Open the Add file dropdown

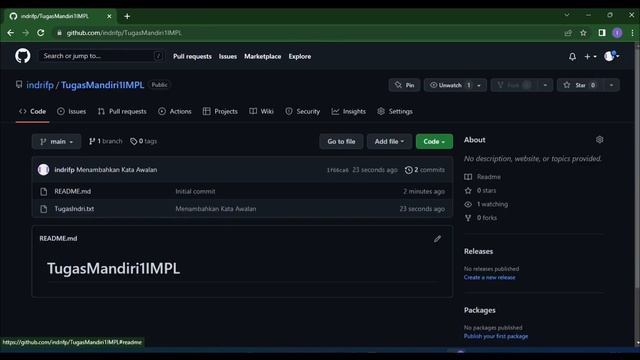(x=389, y=141)
